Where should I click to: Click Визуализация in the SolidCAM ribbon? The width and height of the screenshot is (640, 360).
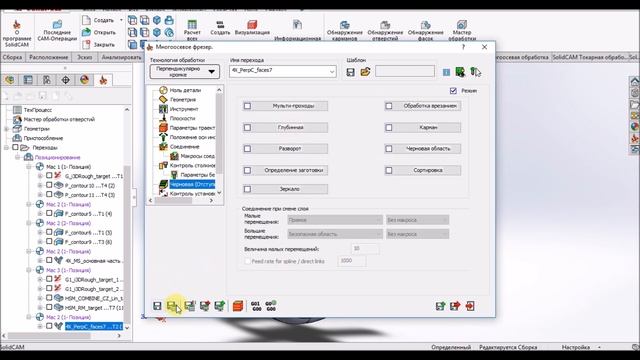(252, 28)
